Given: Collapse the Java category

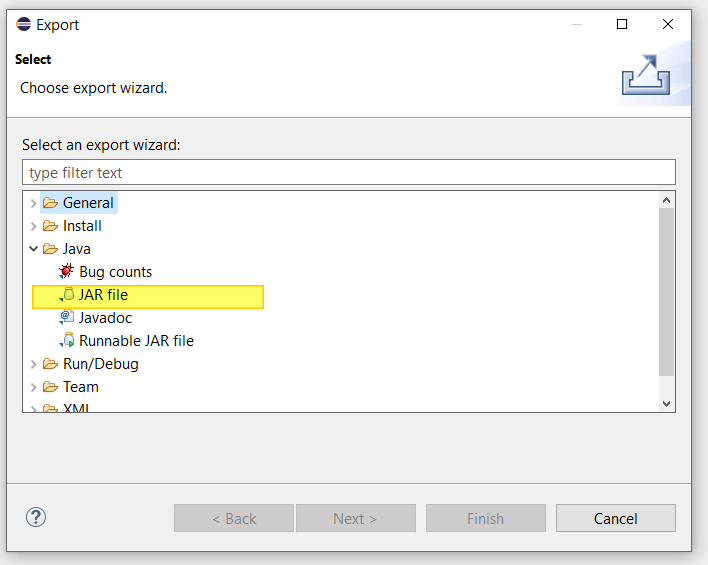Looking at the screenshot, I should point(33,249).
